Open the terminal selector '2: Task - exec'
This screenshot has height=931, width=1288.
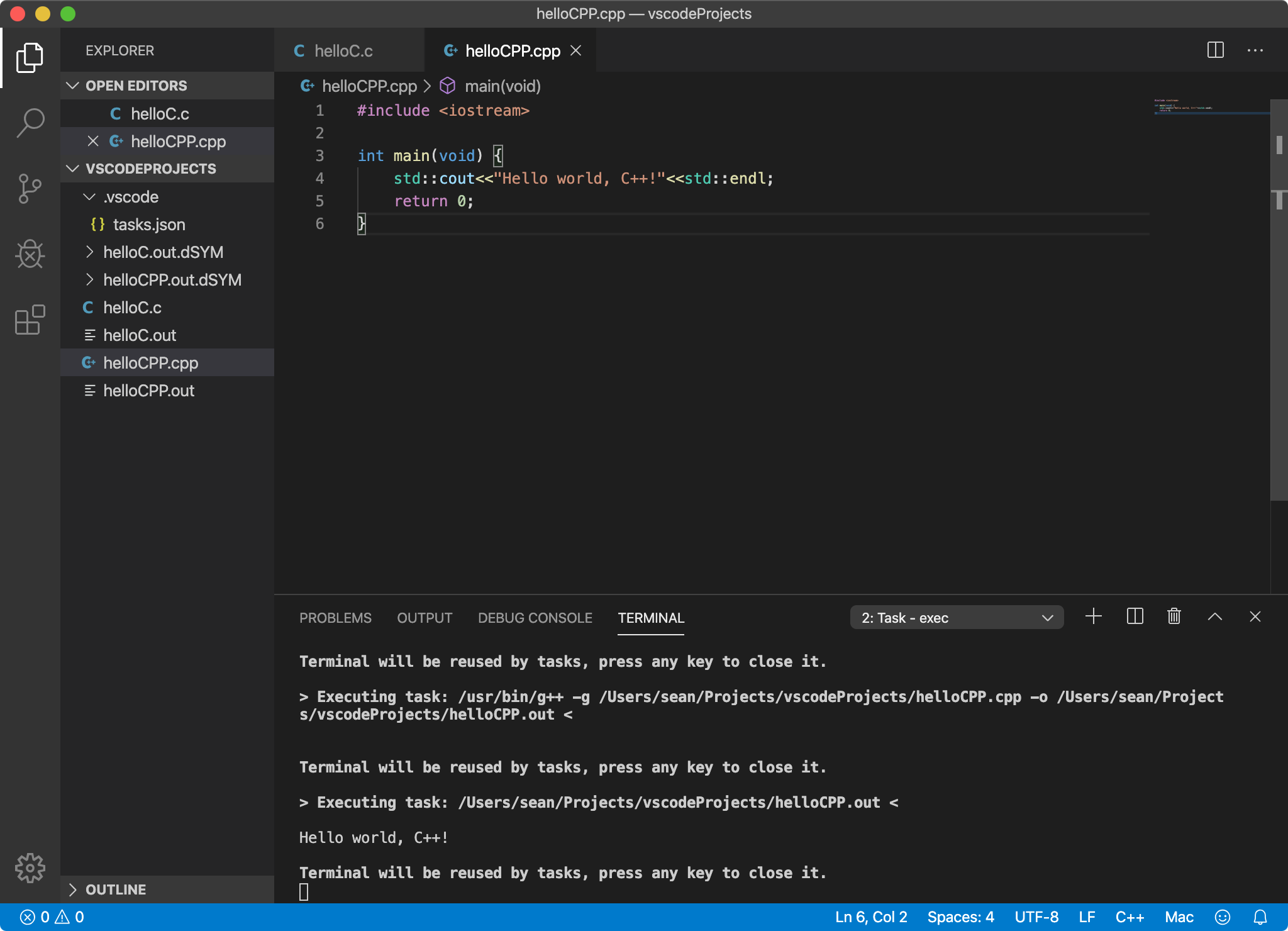[957, 618]
